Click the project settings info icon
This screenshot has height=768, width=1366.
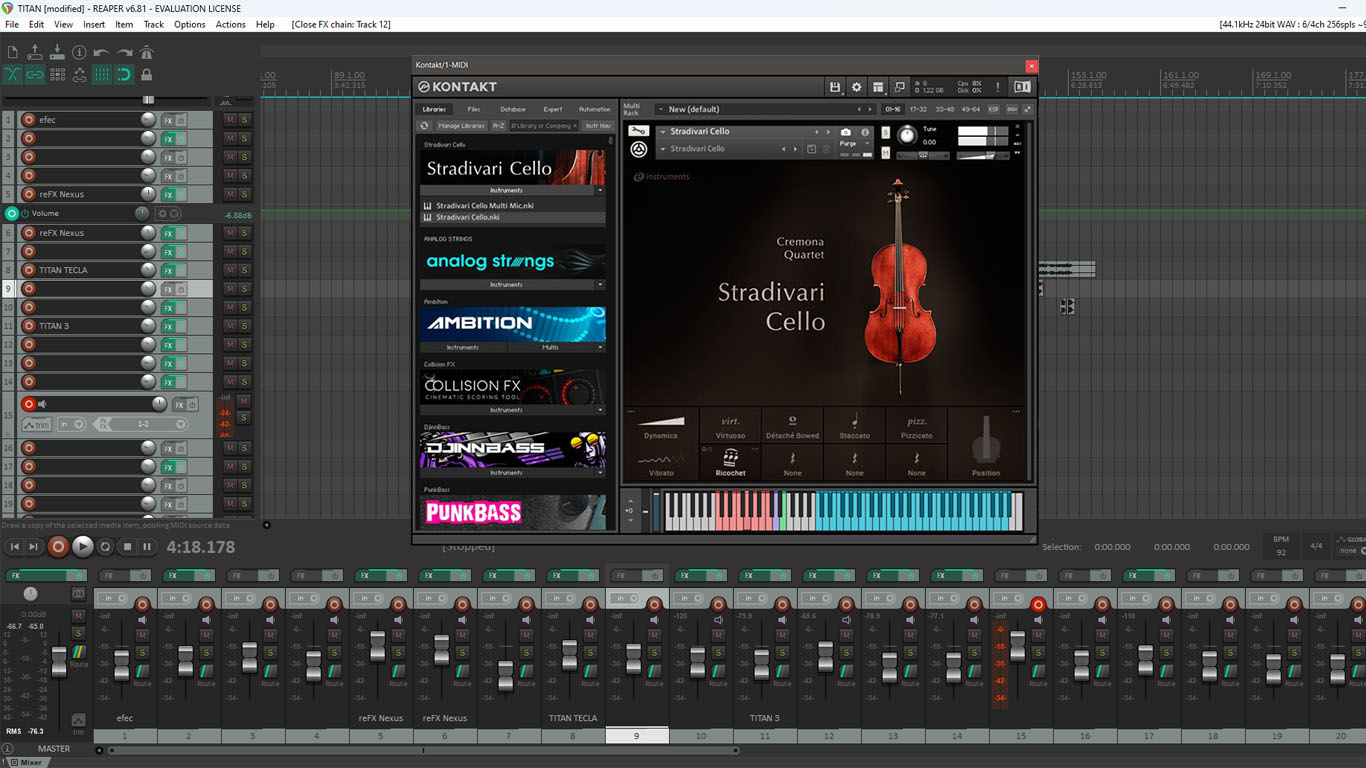(x=79, y=52)
